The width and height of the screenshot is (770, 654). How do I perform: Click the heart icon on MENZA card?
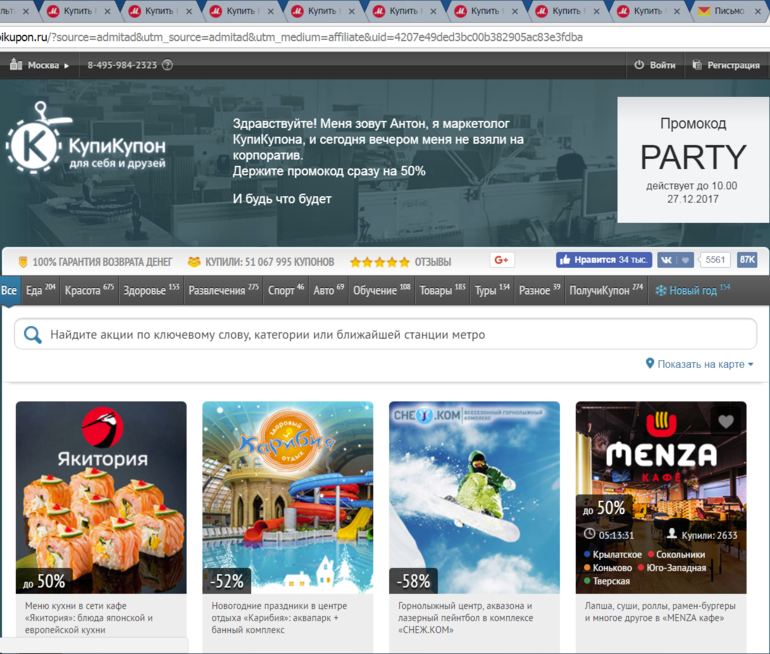[727, 421]
